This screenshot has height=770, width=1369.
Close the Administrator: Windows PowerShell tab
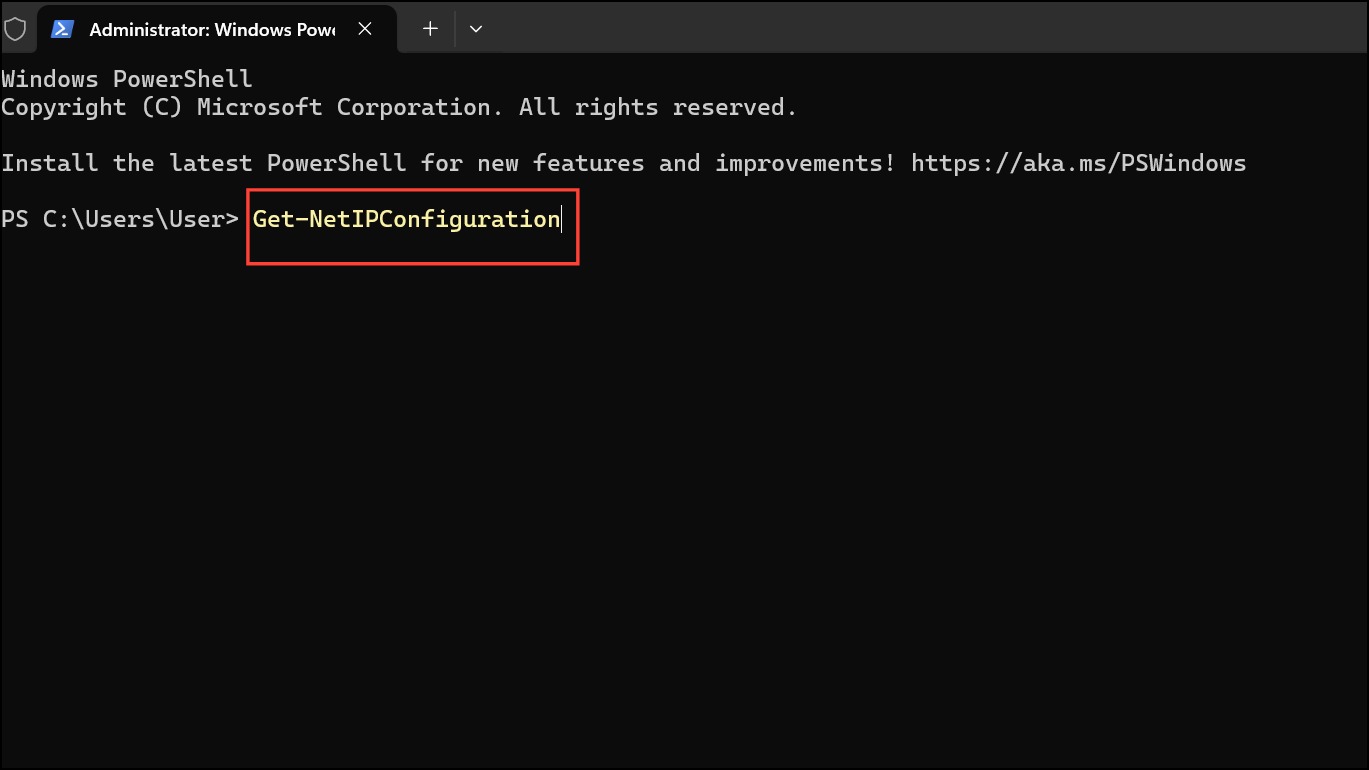coord(365,29)
